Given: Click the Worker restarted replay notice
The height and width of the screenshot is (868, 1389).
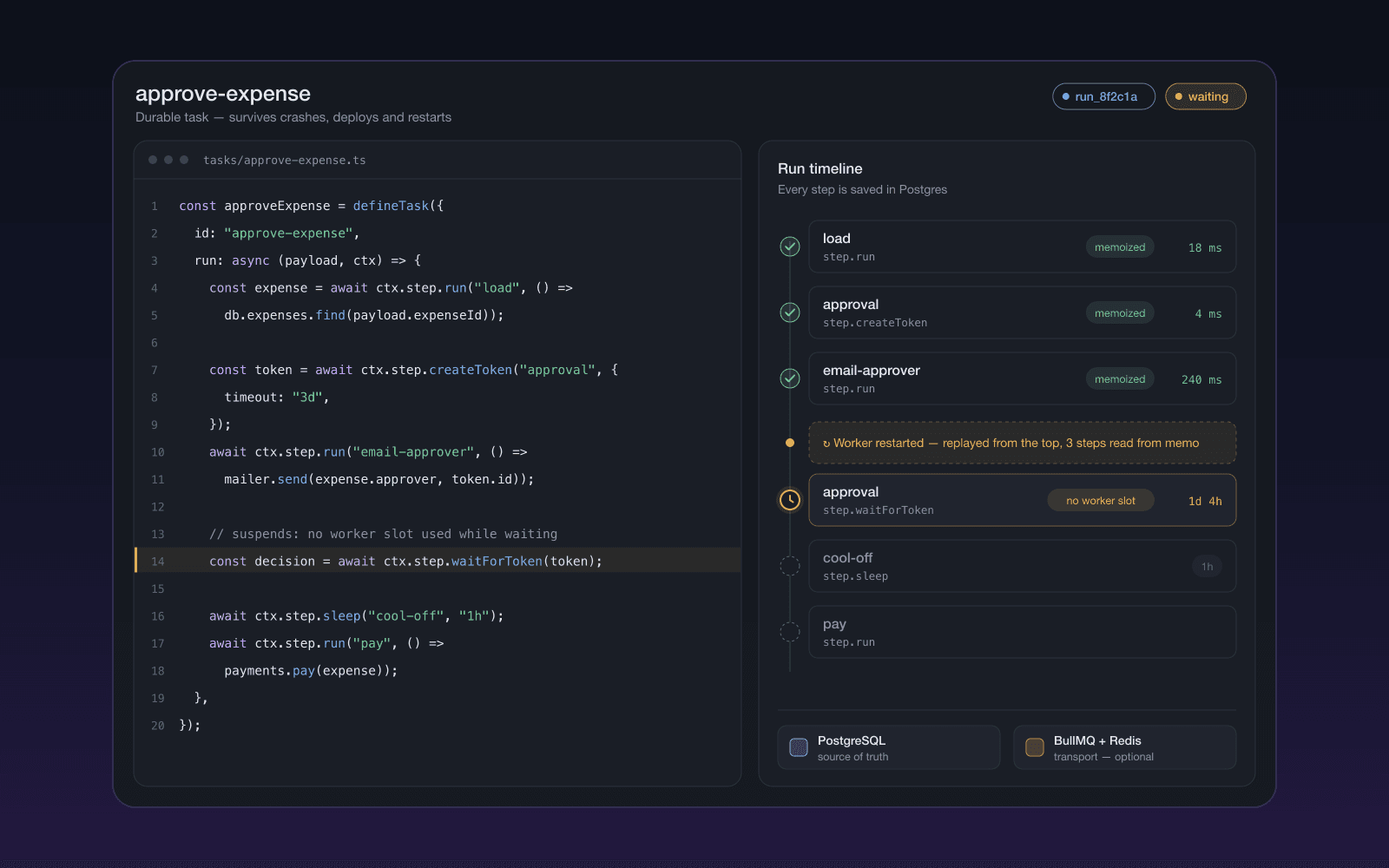Looking at the screenshot, I should coord(1023,443).
